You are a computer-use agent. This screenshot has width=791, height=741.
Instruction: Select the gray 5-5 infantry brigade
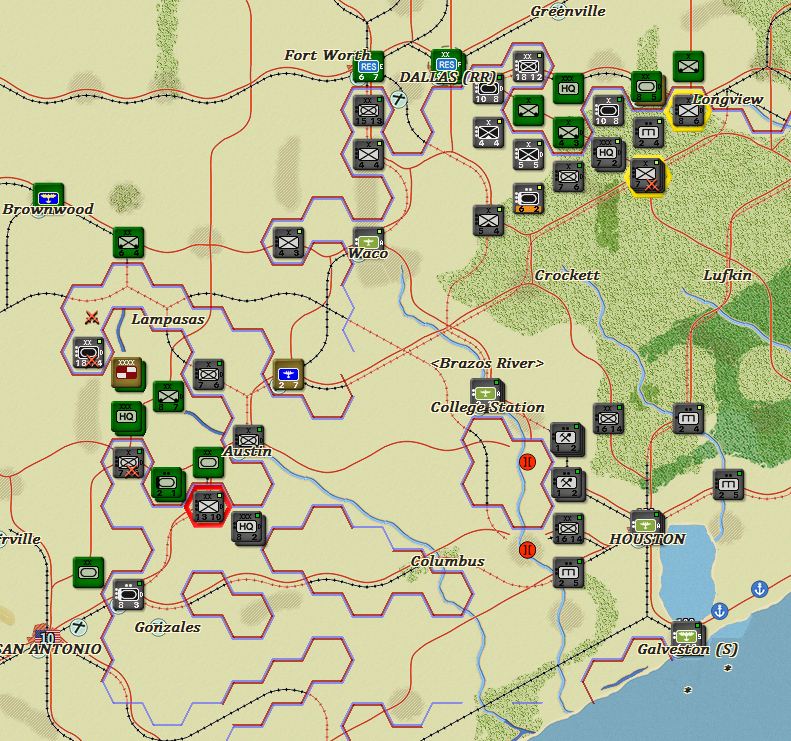(x=528, y=155)
